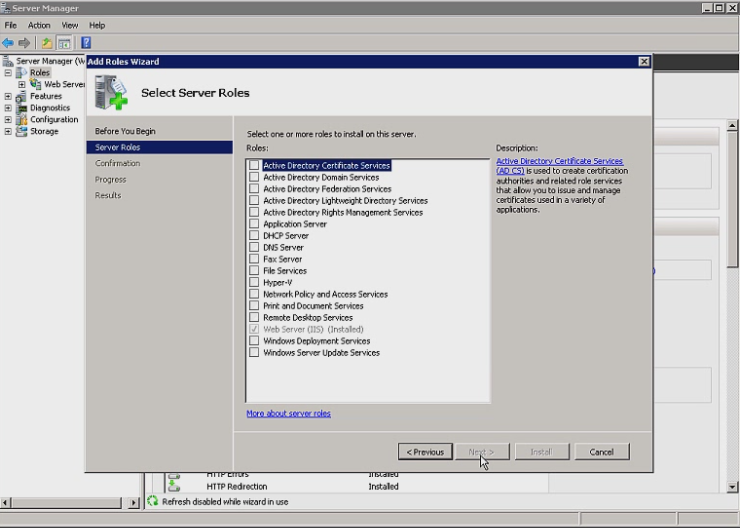Select the Server Roles wizard step
The height and width of the screenshot is (528, 740).
coord(160,147)
